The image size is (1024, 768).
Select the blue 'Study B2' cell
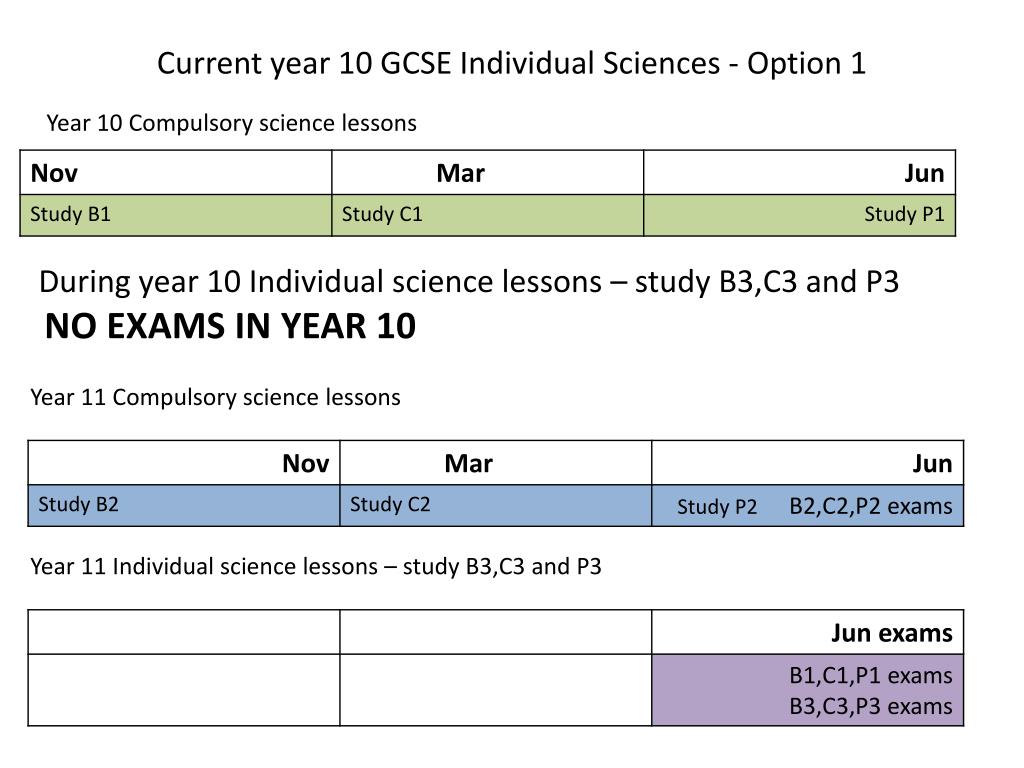tap(184, 505)
